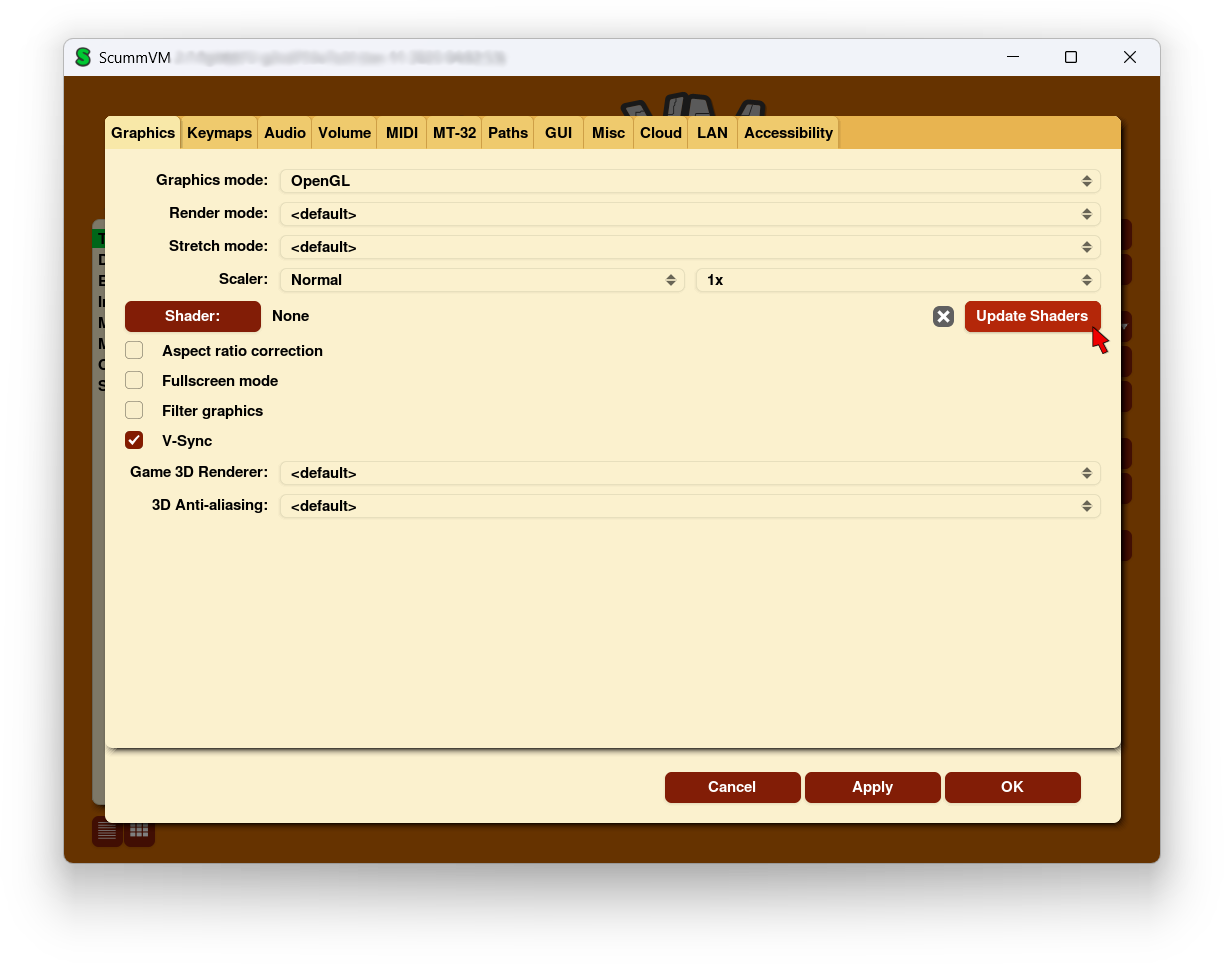Disable the V-Sync checkbox
The height and width of the screenshot is (964, 1224).
134,441
